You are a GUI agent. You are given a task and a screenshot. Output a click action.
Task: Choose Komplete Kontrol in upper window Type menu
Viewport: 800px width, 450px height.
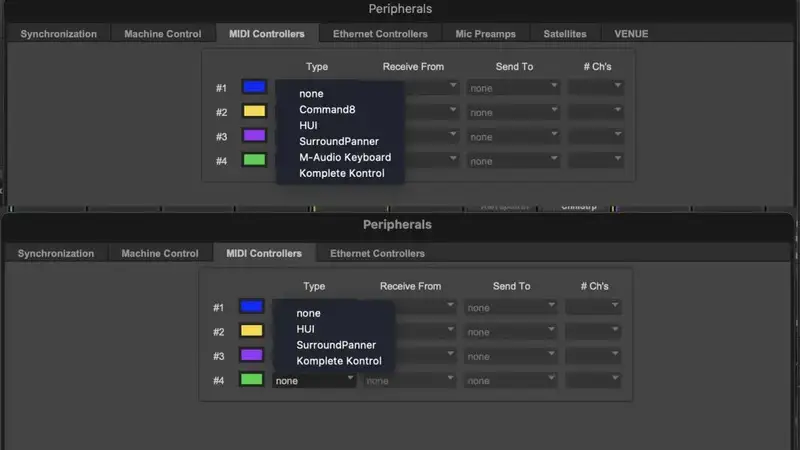[340, 173]
